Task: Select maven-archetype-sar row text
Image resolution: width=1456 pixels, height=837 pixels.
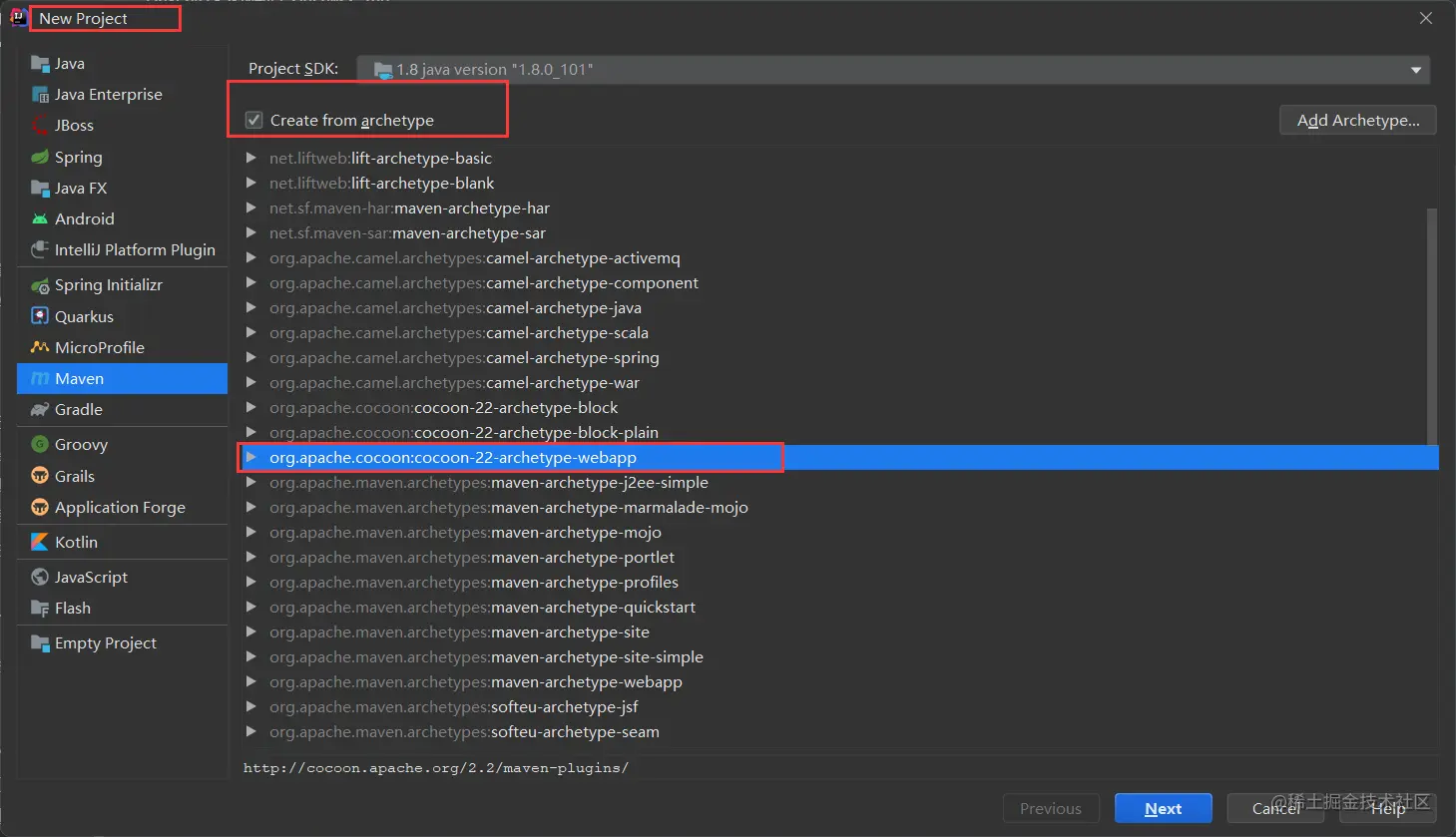Action: point(407,232)
